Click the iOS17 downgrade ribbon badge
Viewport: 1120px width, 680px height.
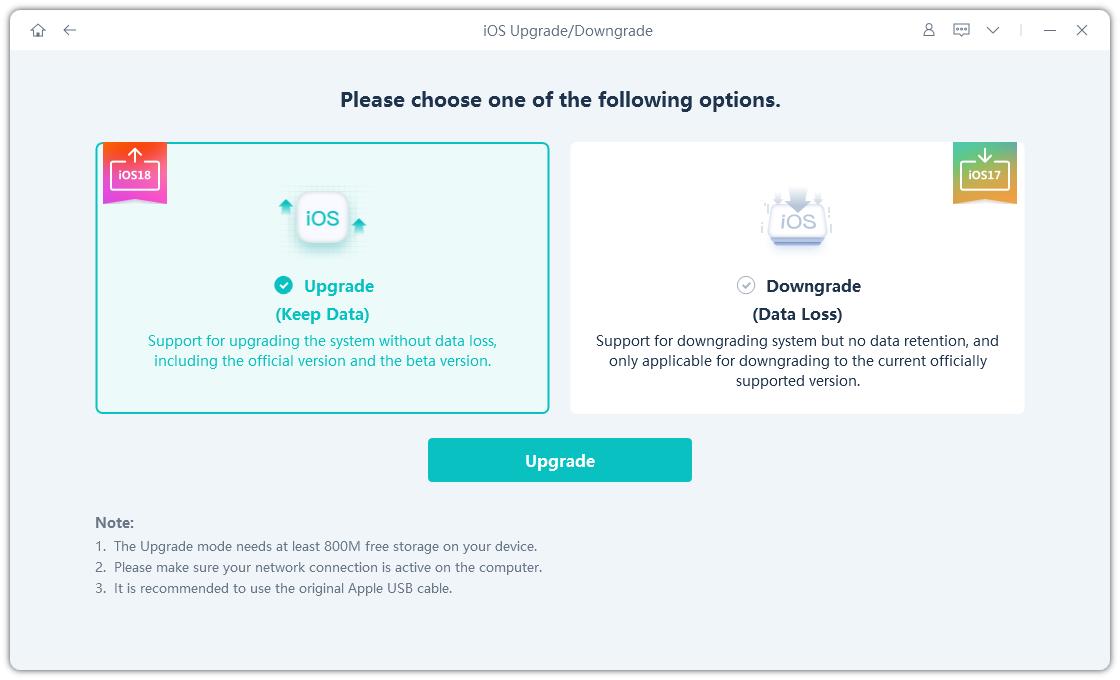[x=985, y=174]
